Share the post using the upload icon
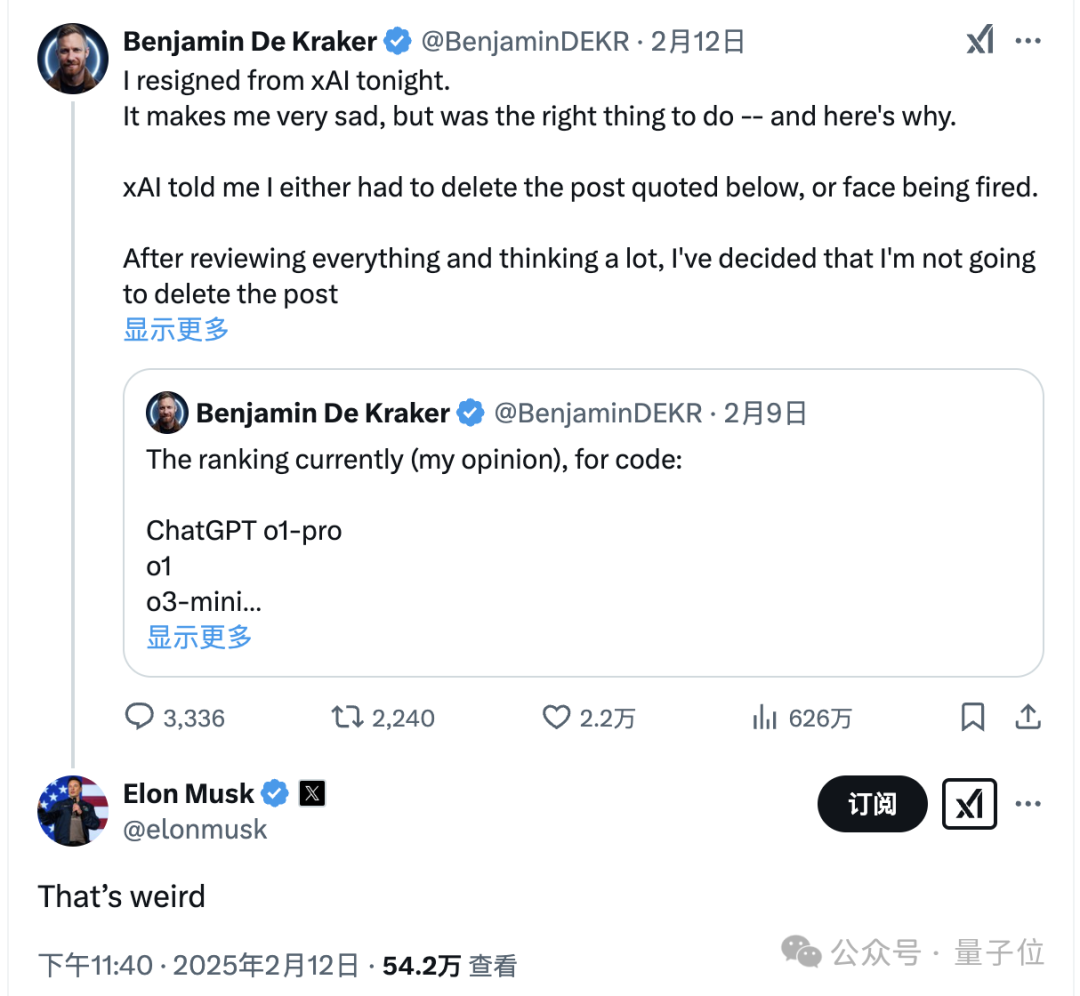This screenshot has height=996, width=1080. (x=1028, y=717)
